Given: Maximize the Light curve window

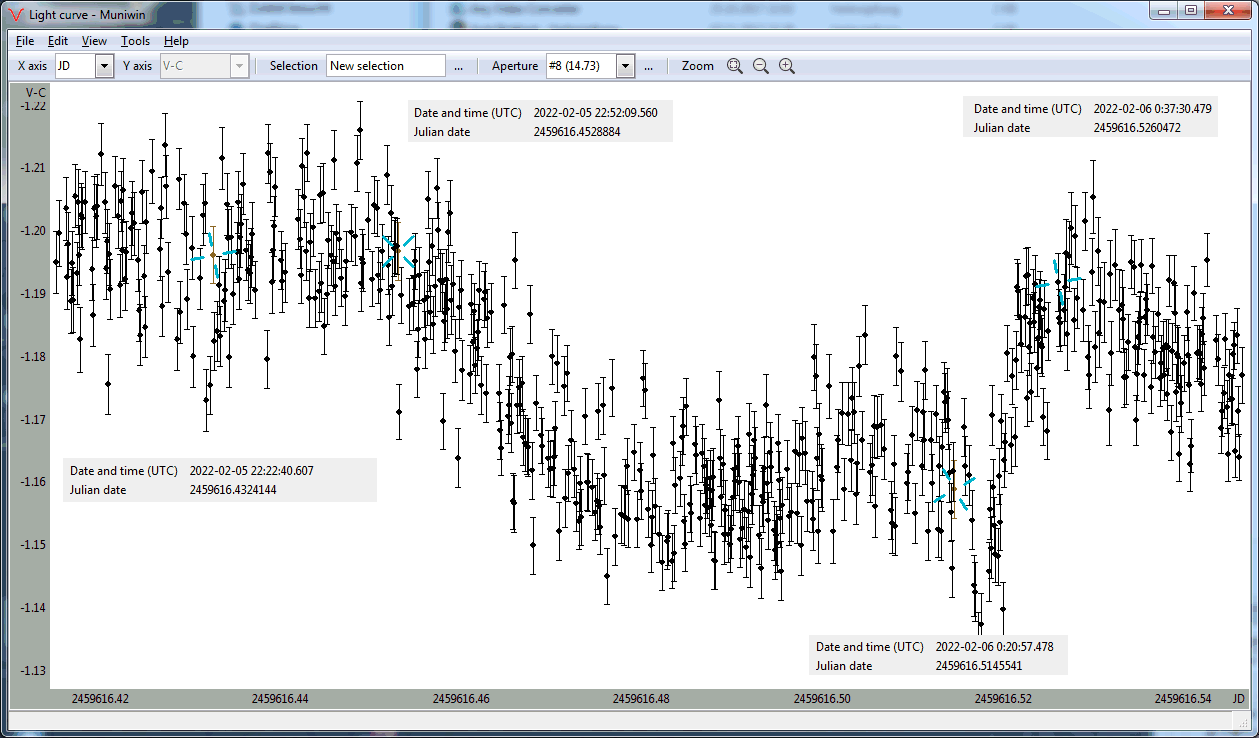Looking at the screenshot, I should coord(1190,10).
